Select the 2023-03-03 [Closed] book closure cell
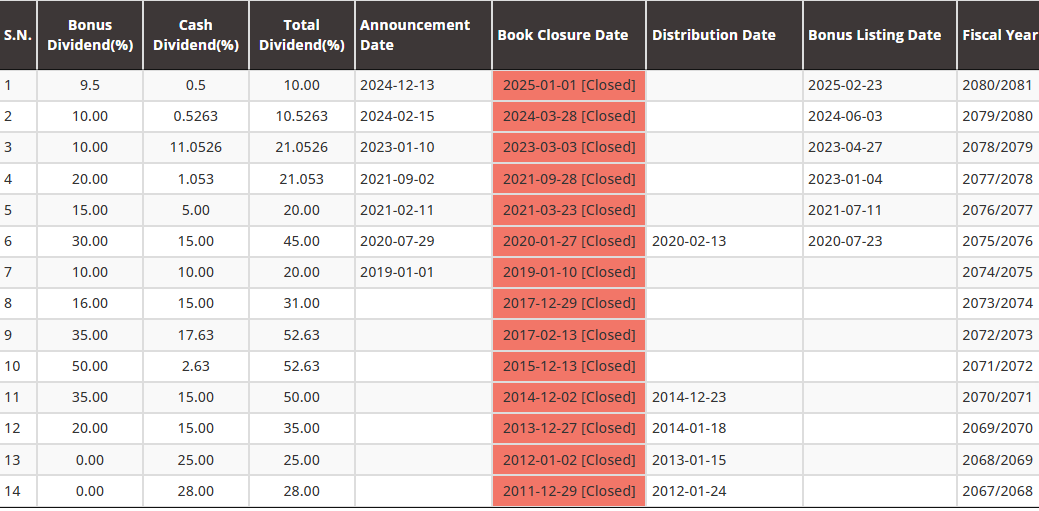Image resolution: width=1039 pixels, height=511 pixels. tap(568, 148)
